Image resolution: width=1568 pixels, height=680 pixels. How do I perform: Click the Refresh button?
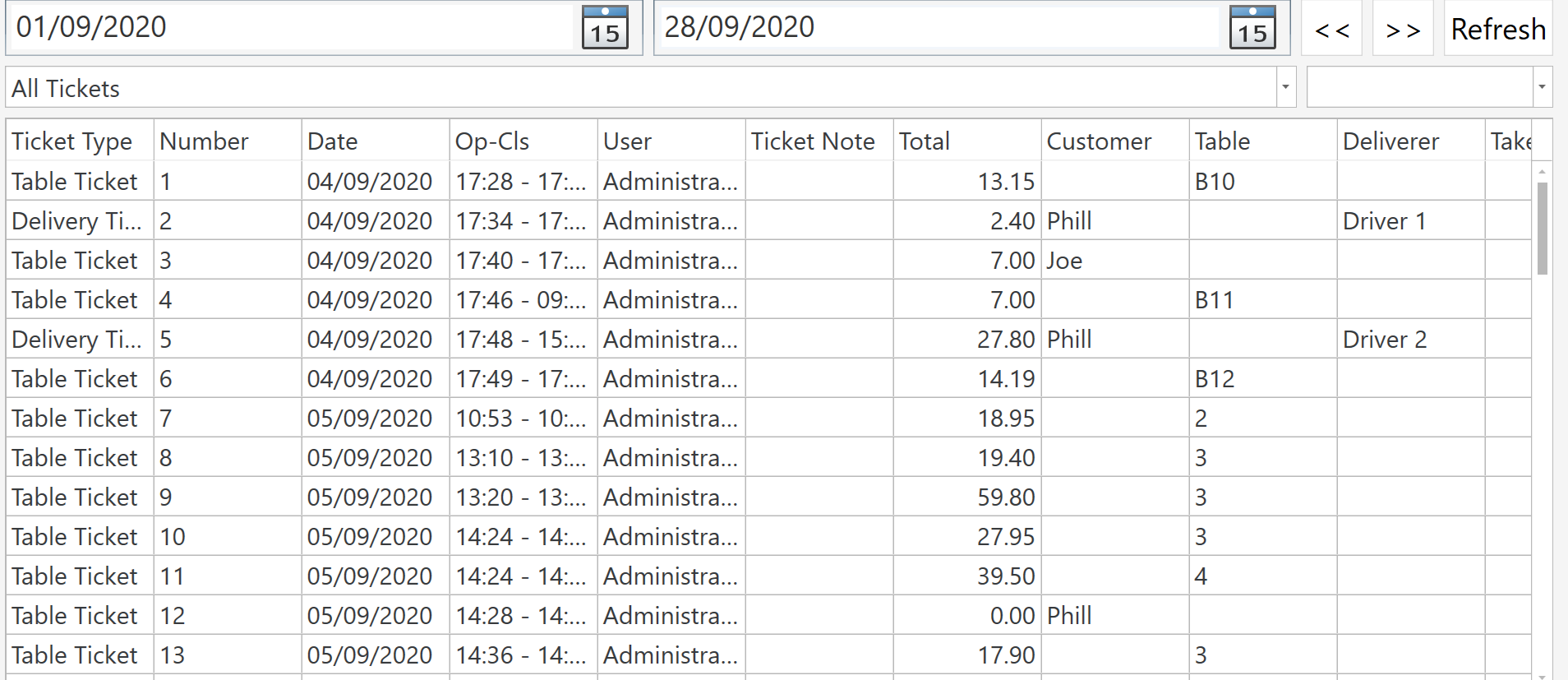(x=1497, y=28)
